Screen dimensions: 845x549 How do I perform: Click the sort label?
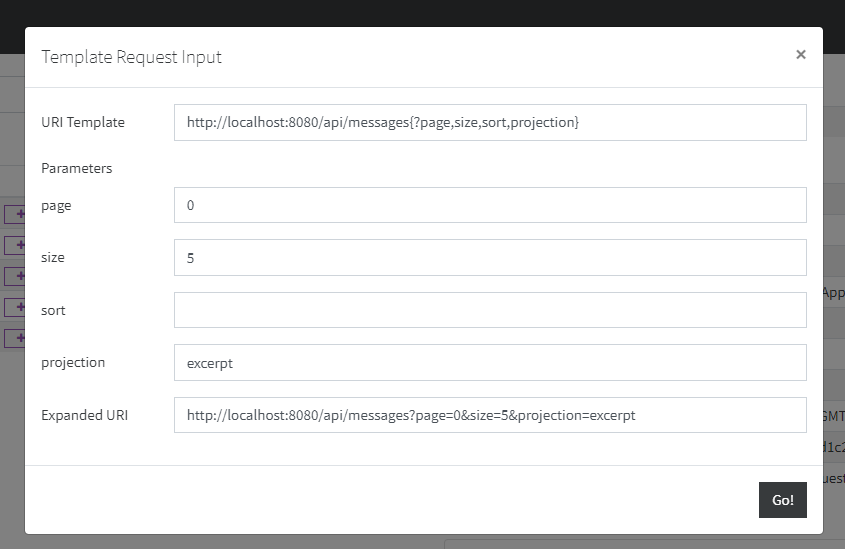(53, 310)
